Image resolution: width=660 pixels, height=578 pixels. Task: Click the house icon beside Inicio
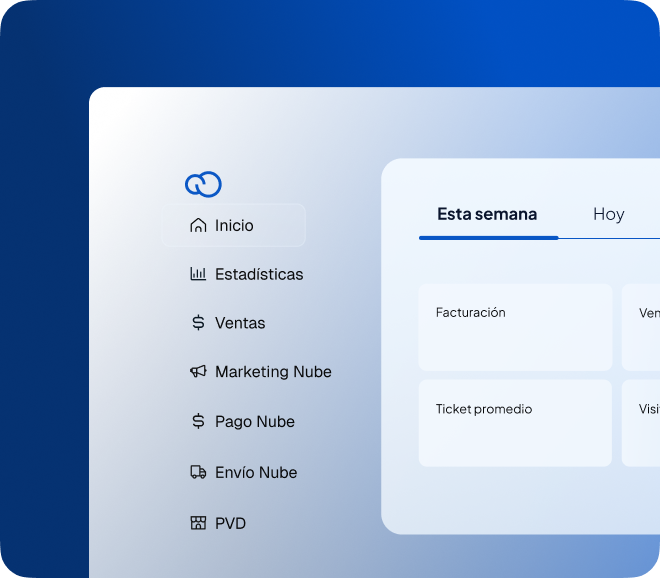click(x=198, y=226)
